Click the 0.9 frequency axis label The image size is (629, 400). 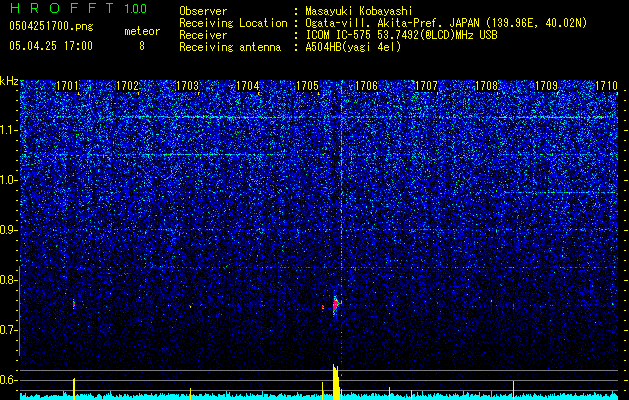9,230
